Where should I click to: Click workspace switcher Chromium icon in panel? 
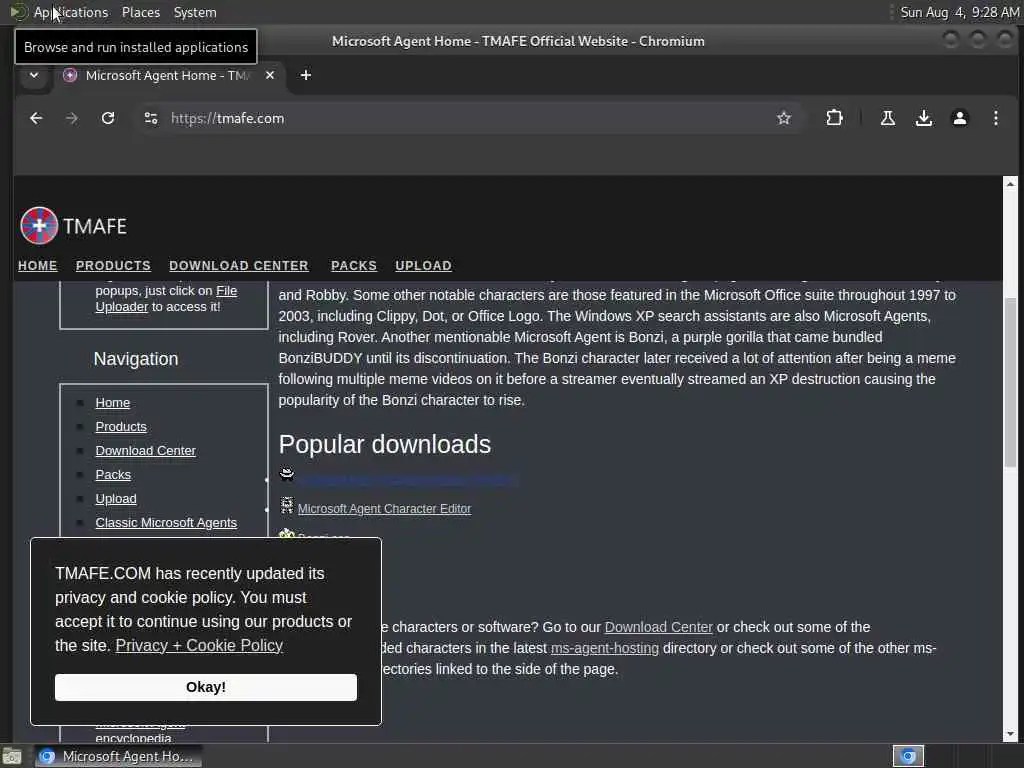pos(908,756)
